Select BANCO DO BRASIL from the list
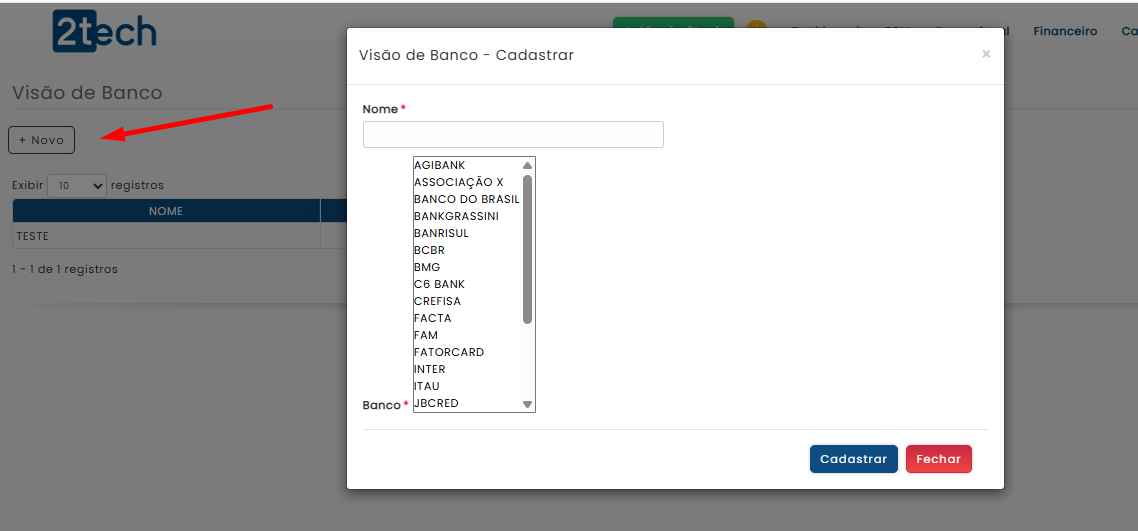Image resolution: width=1138 pixels, height=531 pixels. pos(466,199)
